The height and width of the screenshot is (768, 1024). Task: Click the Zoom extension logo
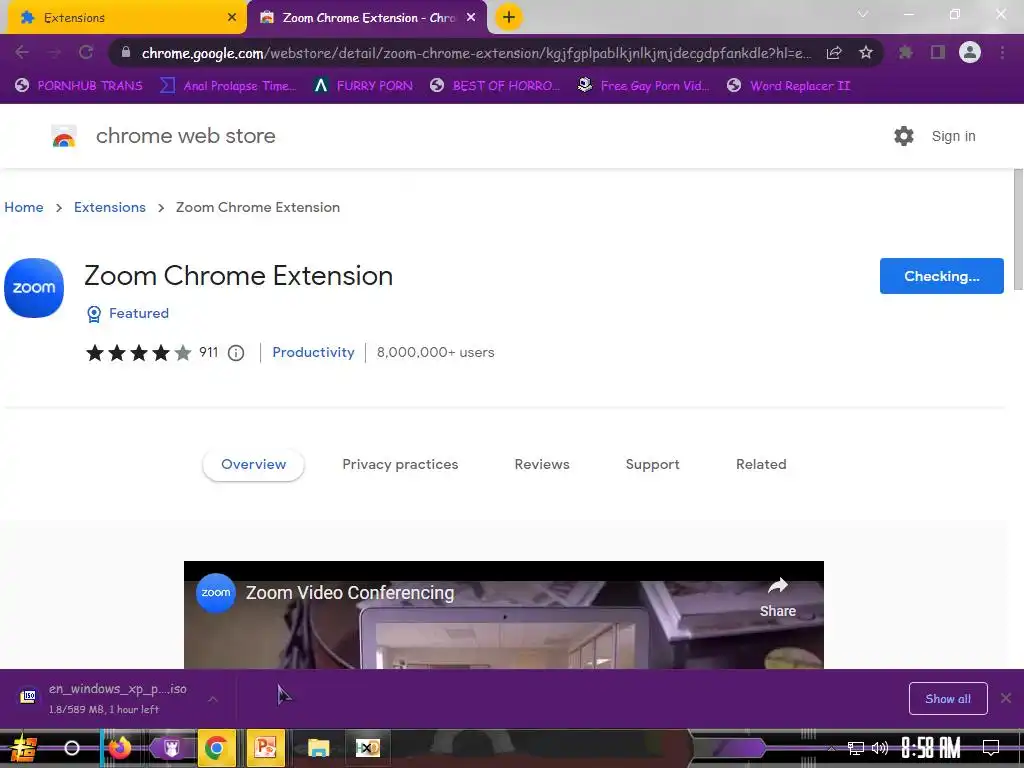click(34, 288)
